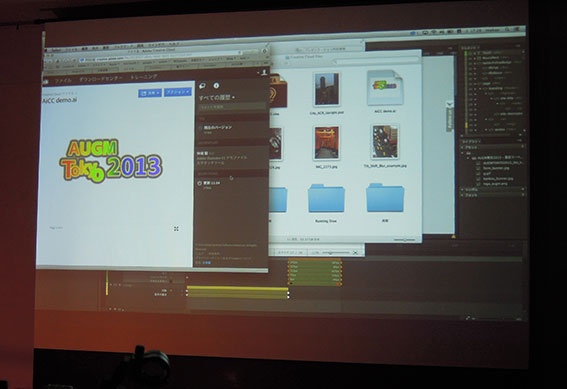The image size is (567, 389).
Task: Open the City_ACR_sample.psd thumbnail
Action: pos(327,89)
